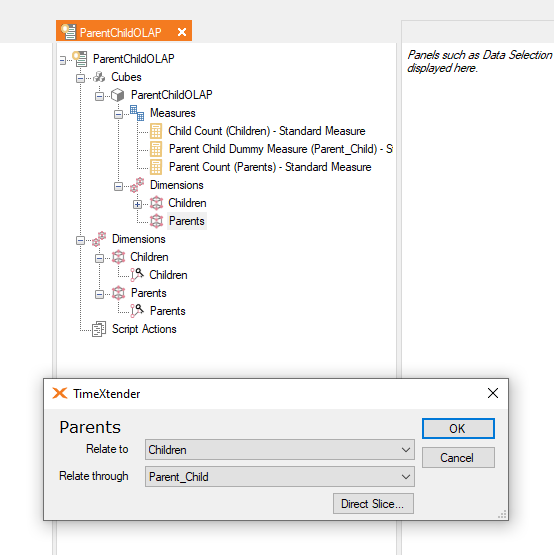This screenshot has height=555, width=554.
Task: Click the root ParentChildOLAP server icon
Action: tap(80, 59)
